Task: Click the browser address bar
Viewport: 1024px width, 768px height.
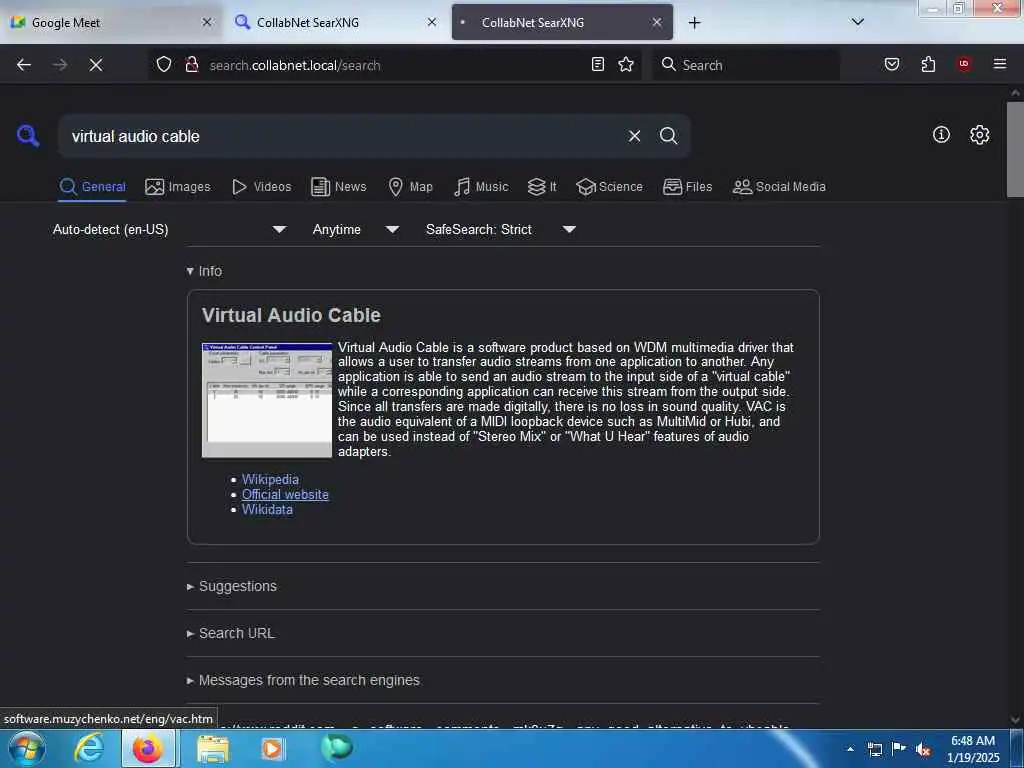Action: tap(395, 65)
